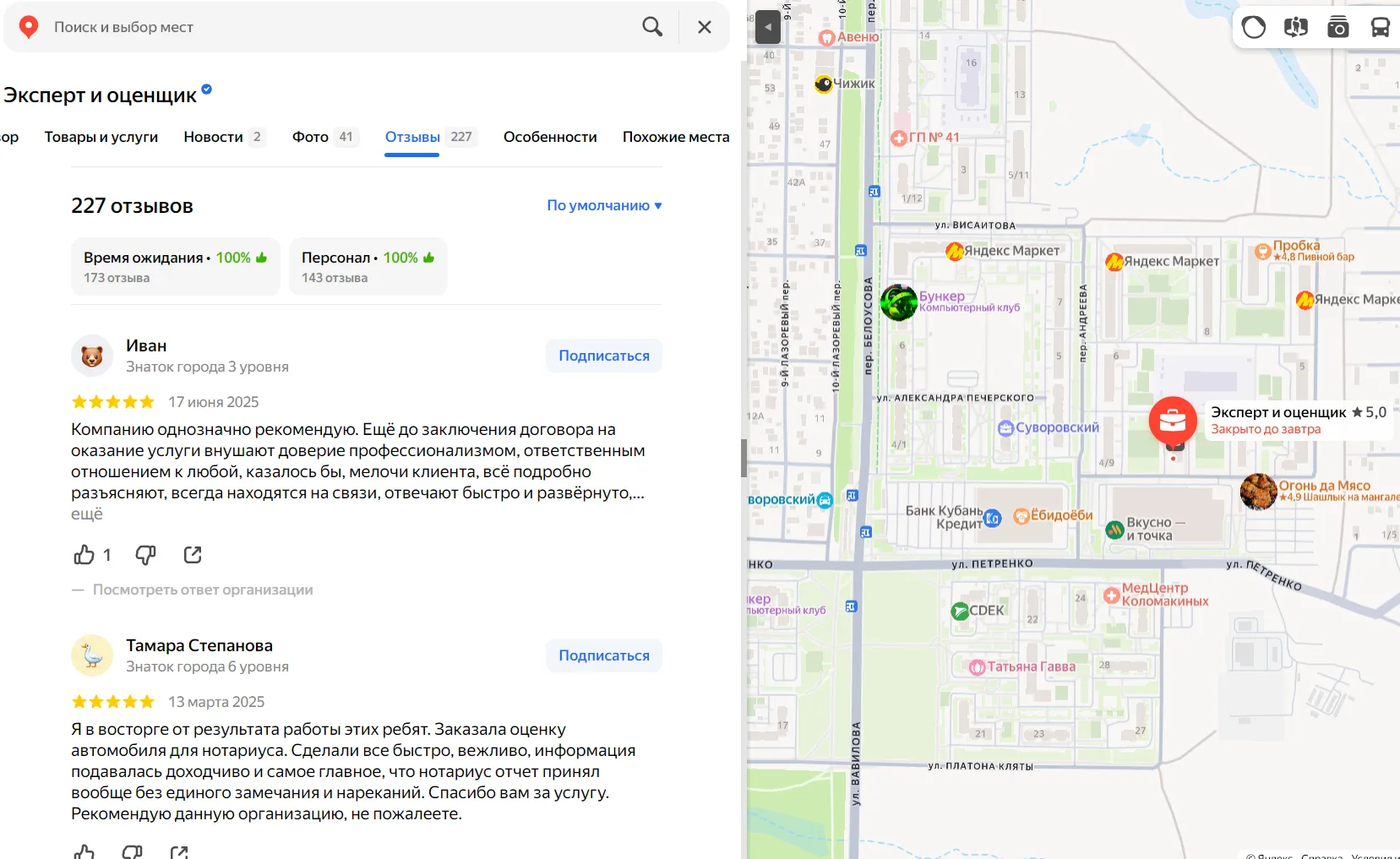Click the search magnifier icon
The image size is (1400, 859).
pyautogui.click(x=652, y=27)
